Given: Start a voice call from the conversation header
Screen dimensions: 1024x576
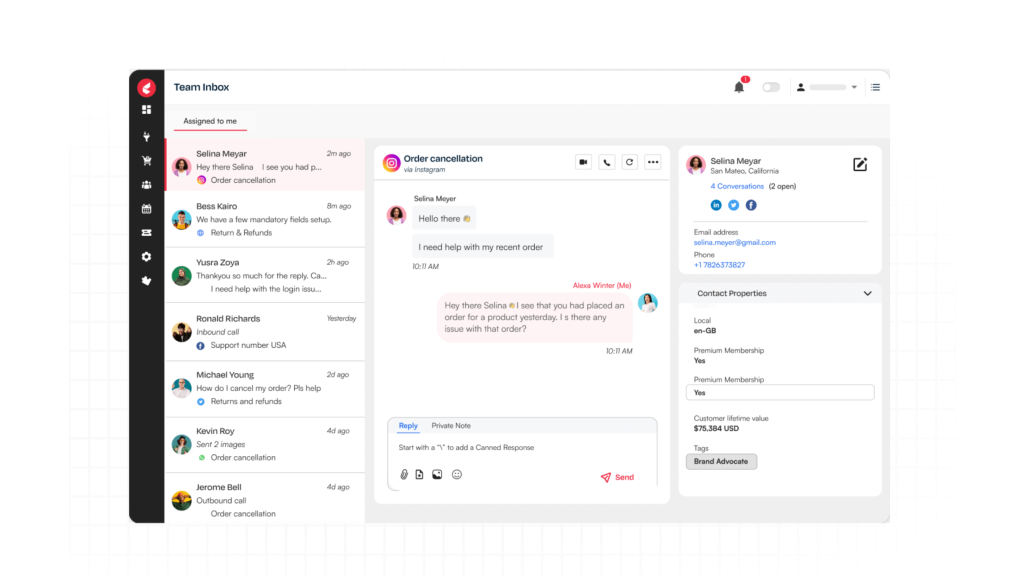Looking at the screenshot, I should (x=607, y=162).
